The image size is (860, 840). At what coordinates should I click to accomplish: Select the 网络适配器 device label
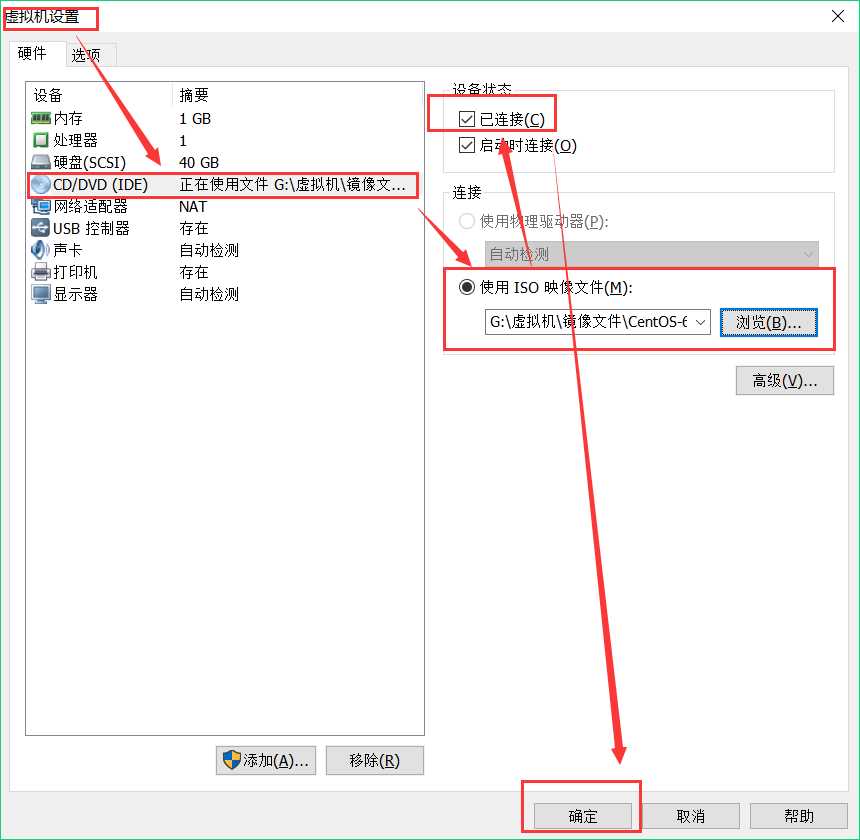pyautogui.click(x=90, y=207)
